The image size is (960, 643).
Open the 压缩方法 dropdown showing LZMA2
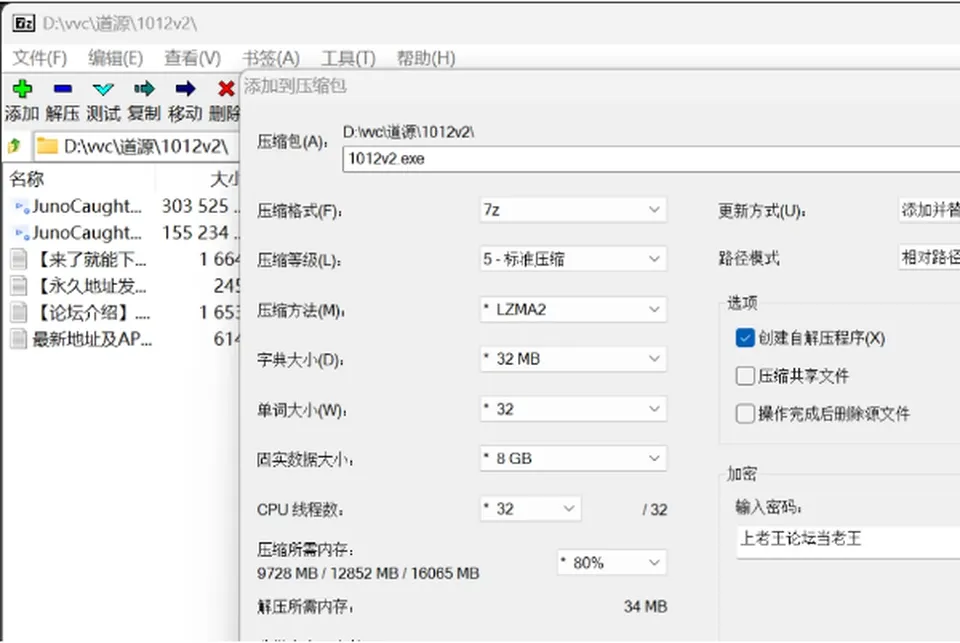click(573, 309)
